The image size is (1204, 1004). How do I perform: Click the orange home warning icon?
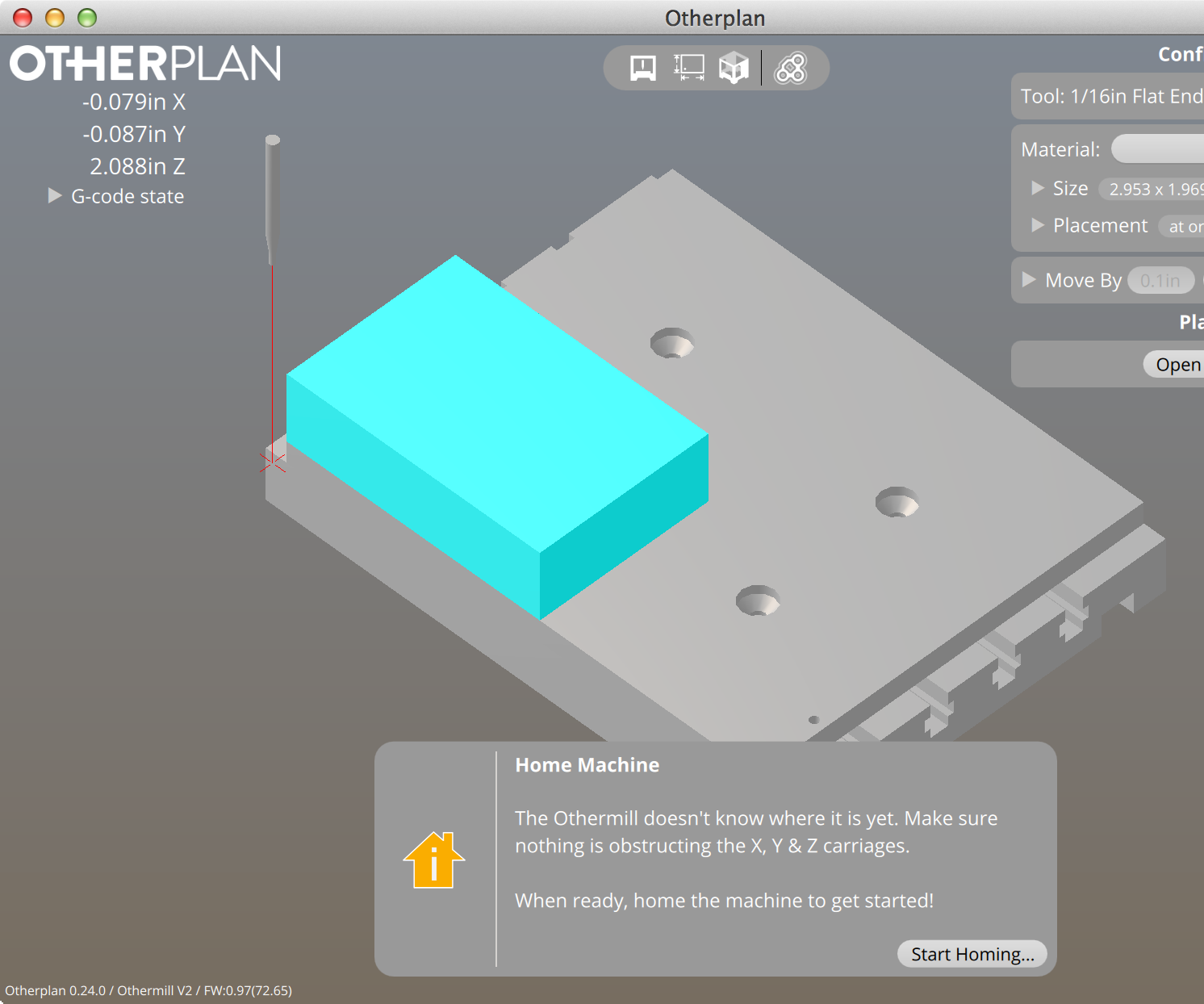434,859
